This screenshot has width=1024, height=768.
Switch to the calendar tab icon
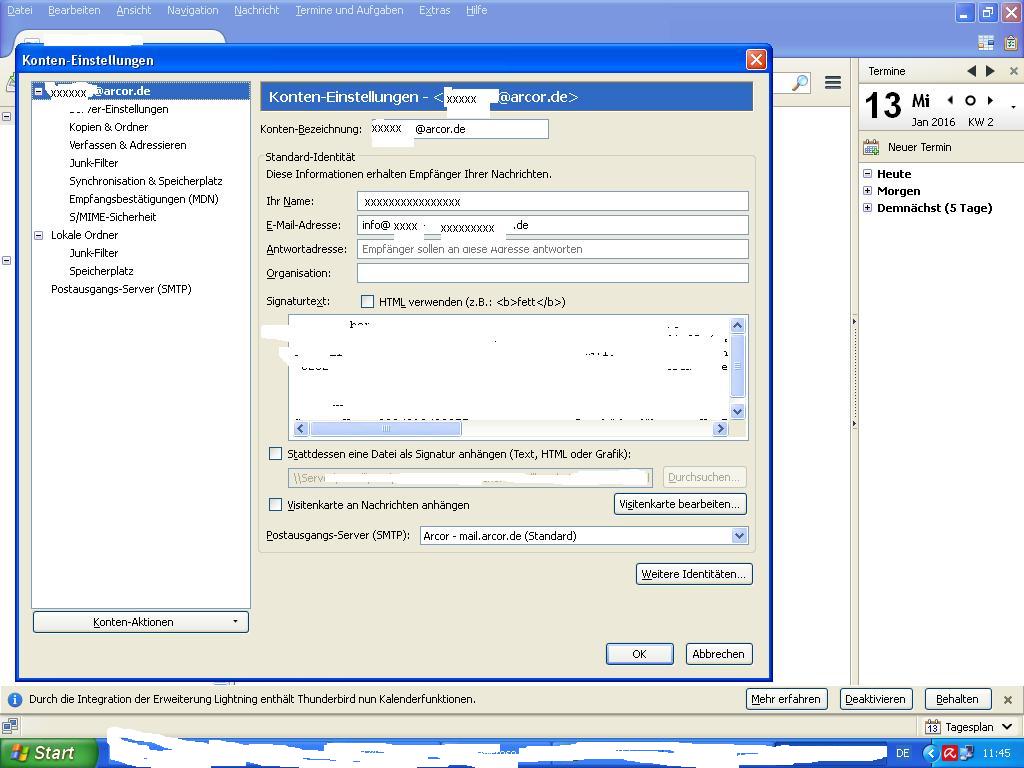(986, 42)
